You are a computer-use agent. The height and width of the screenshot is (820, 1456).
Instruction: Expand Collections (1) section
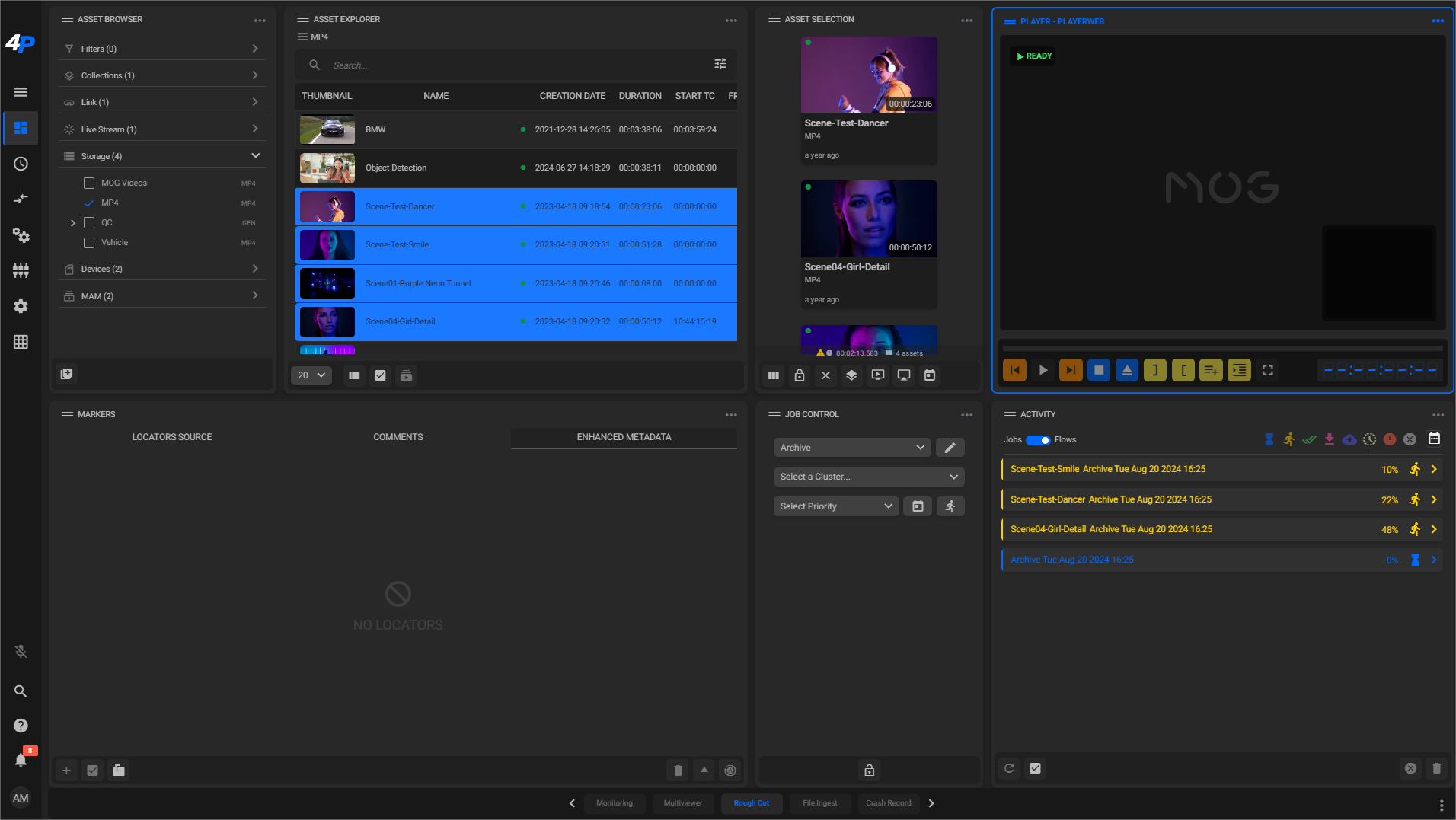pos(162,75)
